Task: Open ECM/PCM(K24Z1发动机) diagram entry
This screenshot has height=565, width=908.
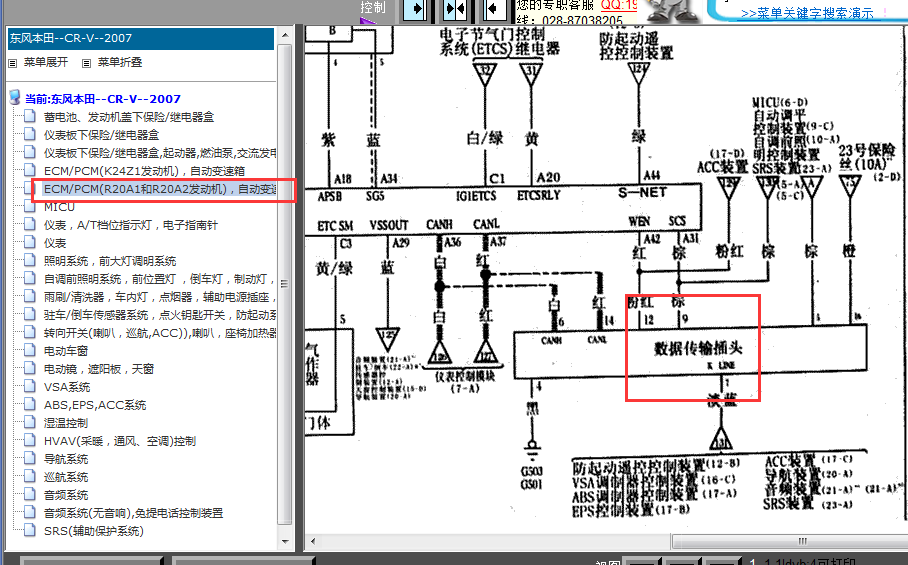Action: [144, 171]
